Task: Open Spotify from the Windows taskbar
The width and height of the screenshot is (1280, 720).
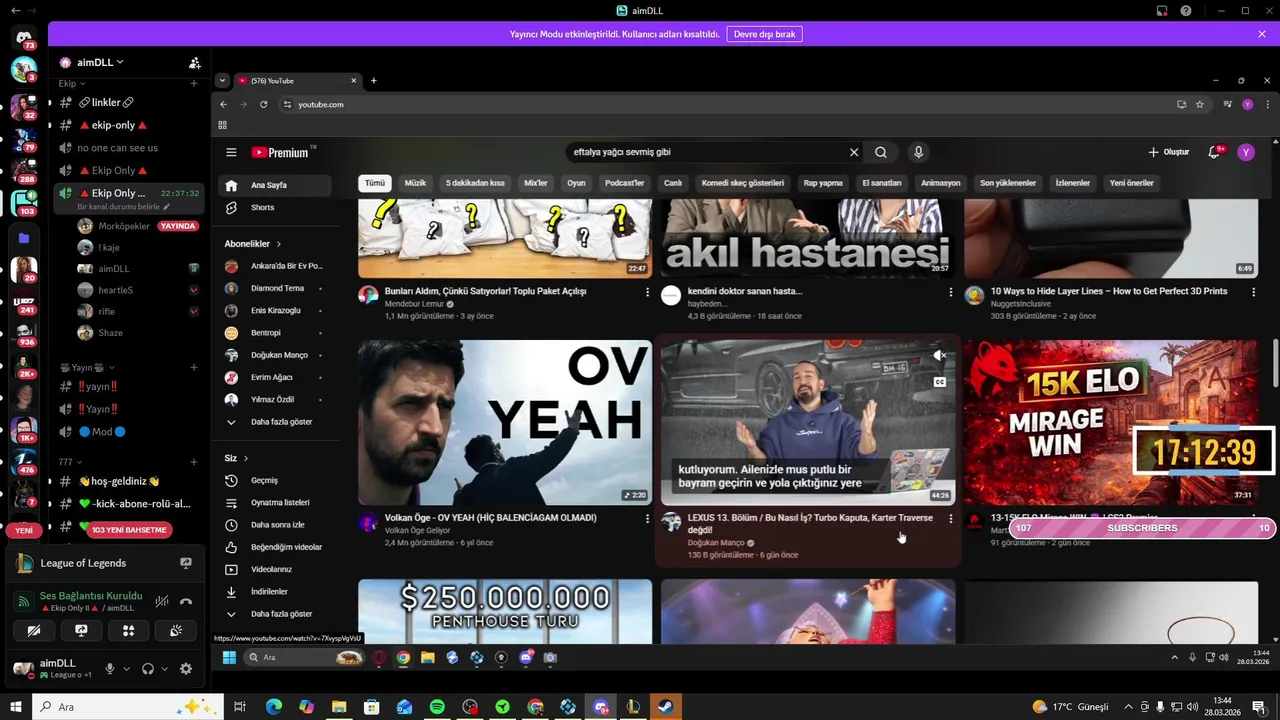Action: (x=437, y=707)
